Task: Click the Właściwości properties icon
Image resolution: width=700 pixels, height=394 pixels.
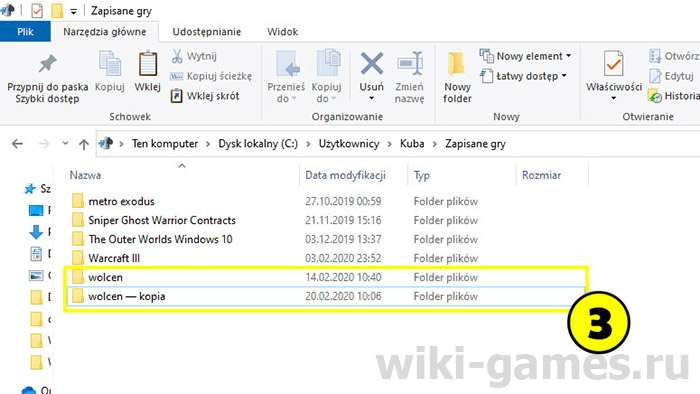Action: click(614, 63)
